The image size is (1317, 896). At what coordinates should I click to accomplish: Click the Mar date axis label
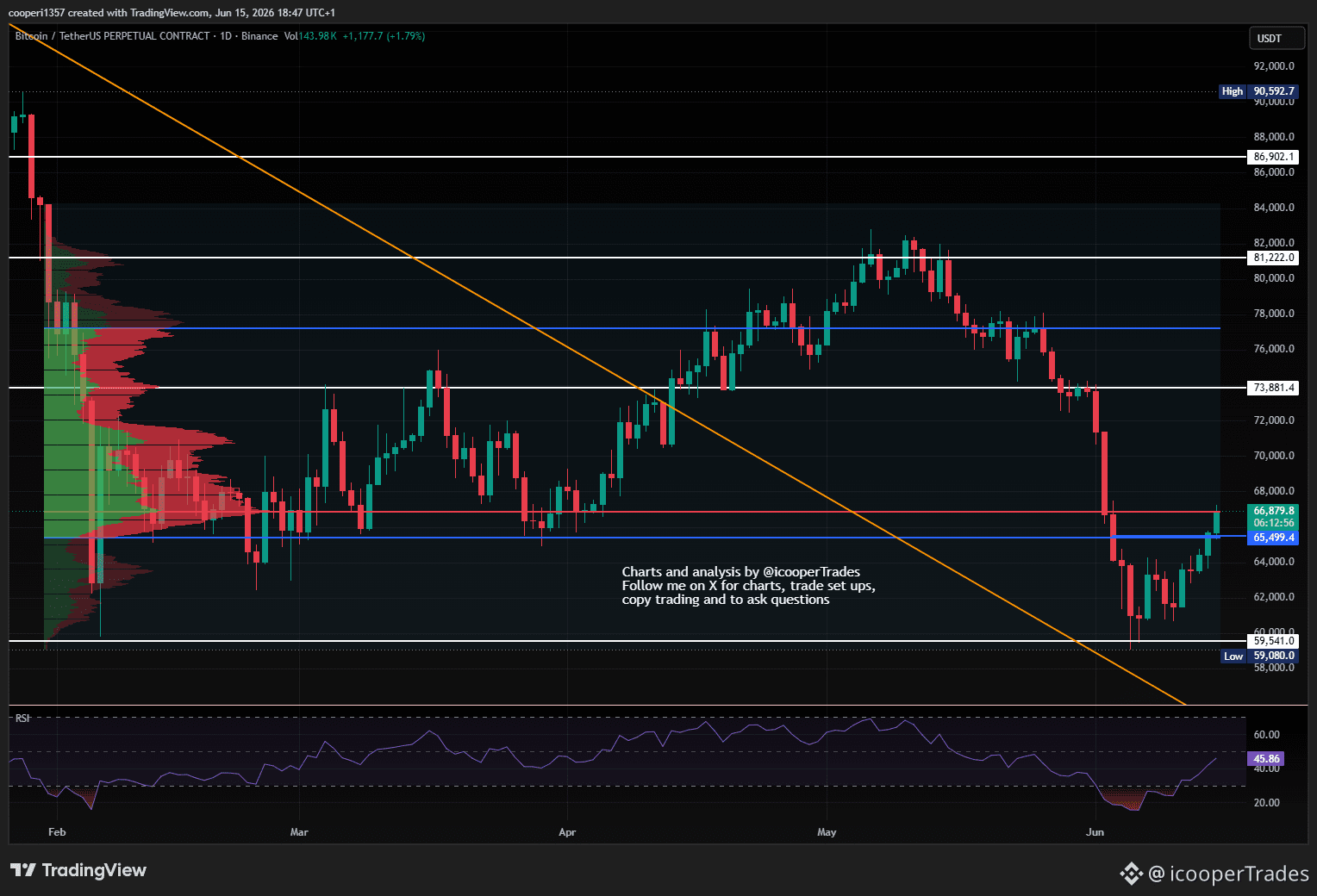pos(299,832)
